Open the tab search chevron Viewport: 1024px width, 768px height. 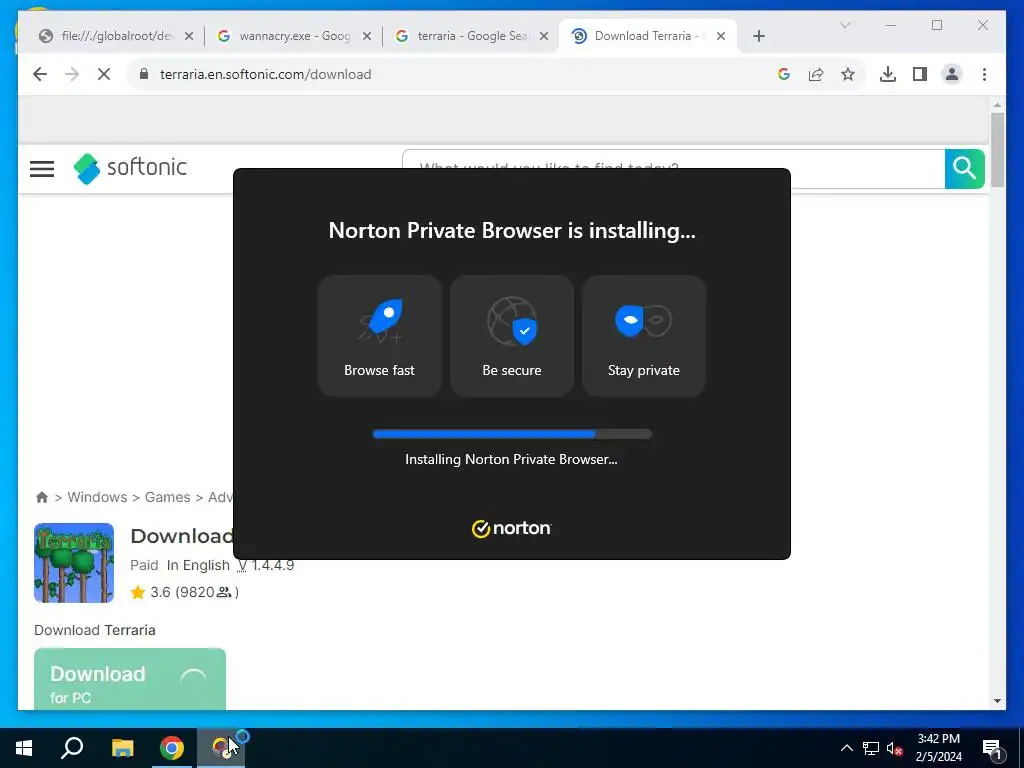[x=844, y=25]
